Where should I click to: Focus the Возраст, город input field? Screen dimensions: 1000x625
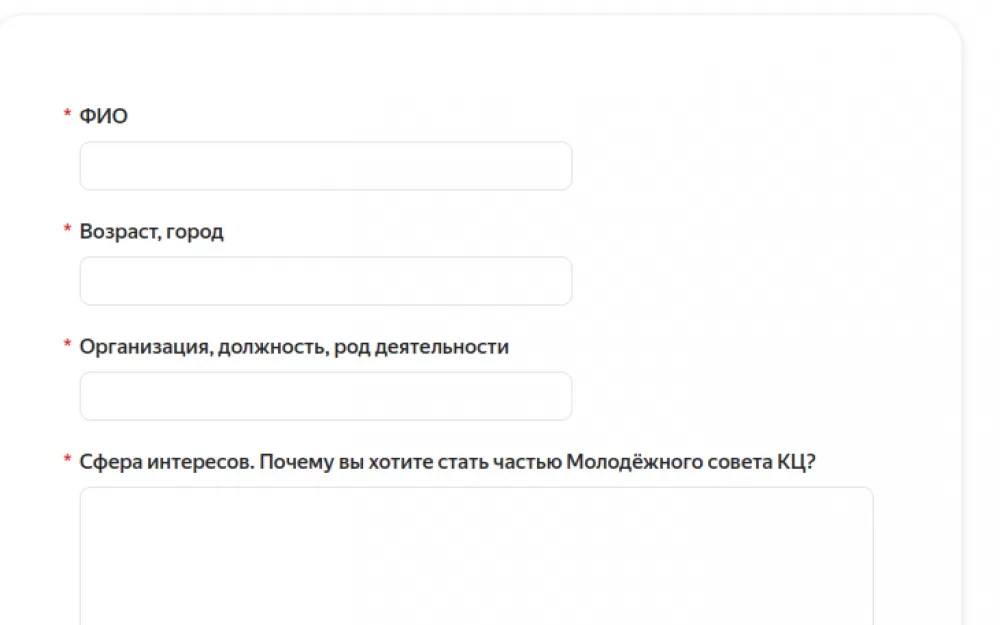(x=326, y=281)
